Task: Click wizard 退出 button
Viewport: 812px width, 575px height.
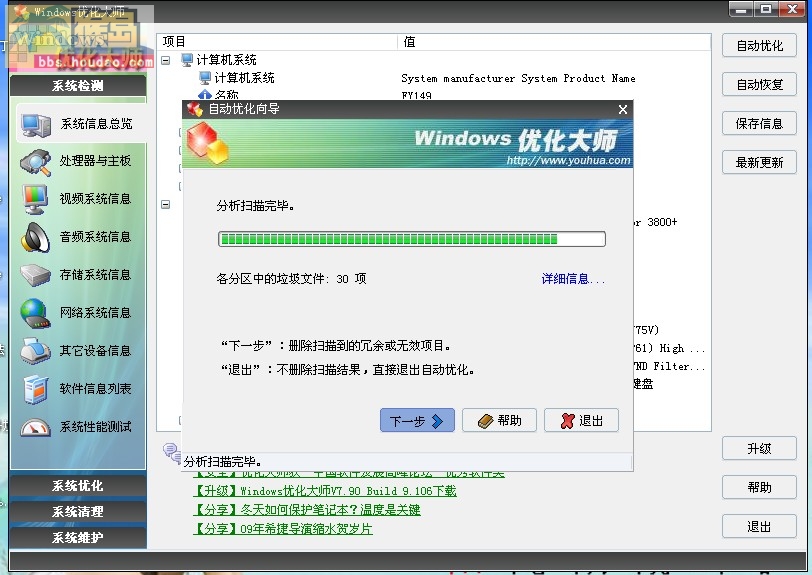Action: pyautogui.click(x=581, y=420)
